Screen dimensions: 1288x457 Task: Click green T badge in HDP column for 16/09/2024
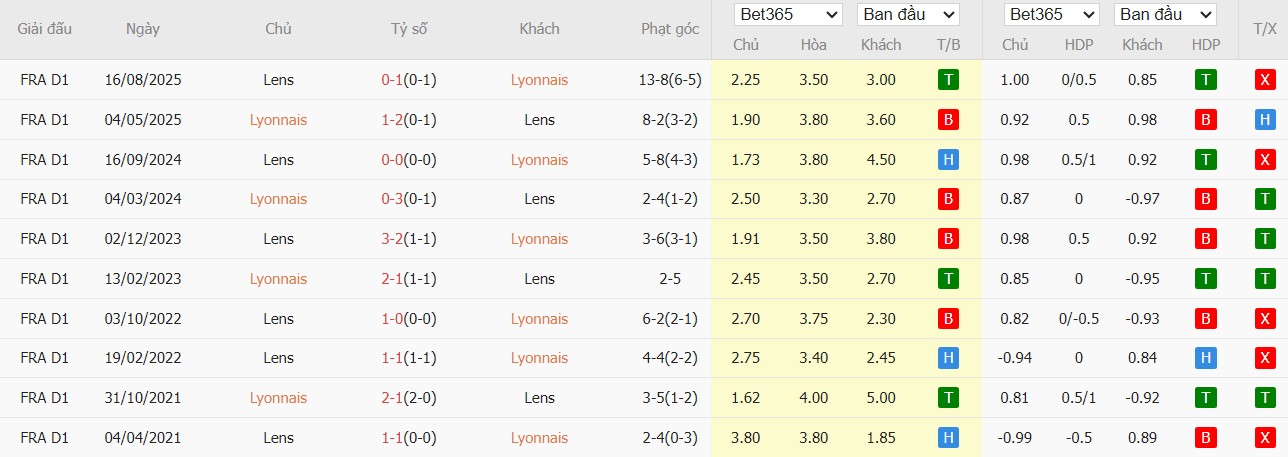[1206, 160]
